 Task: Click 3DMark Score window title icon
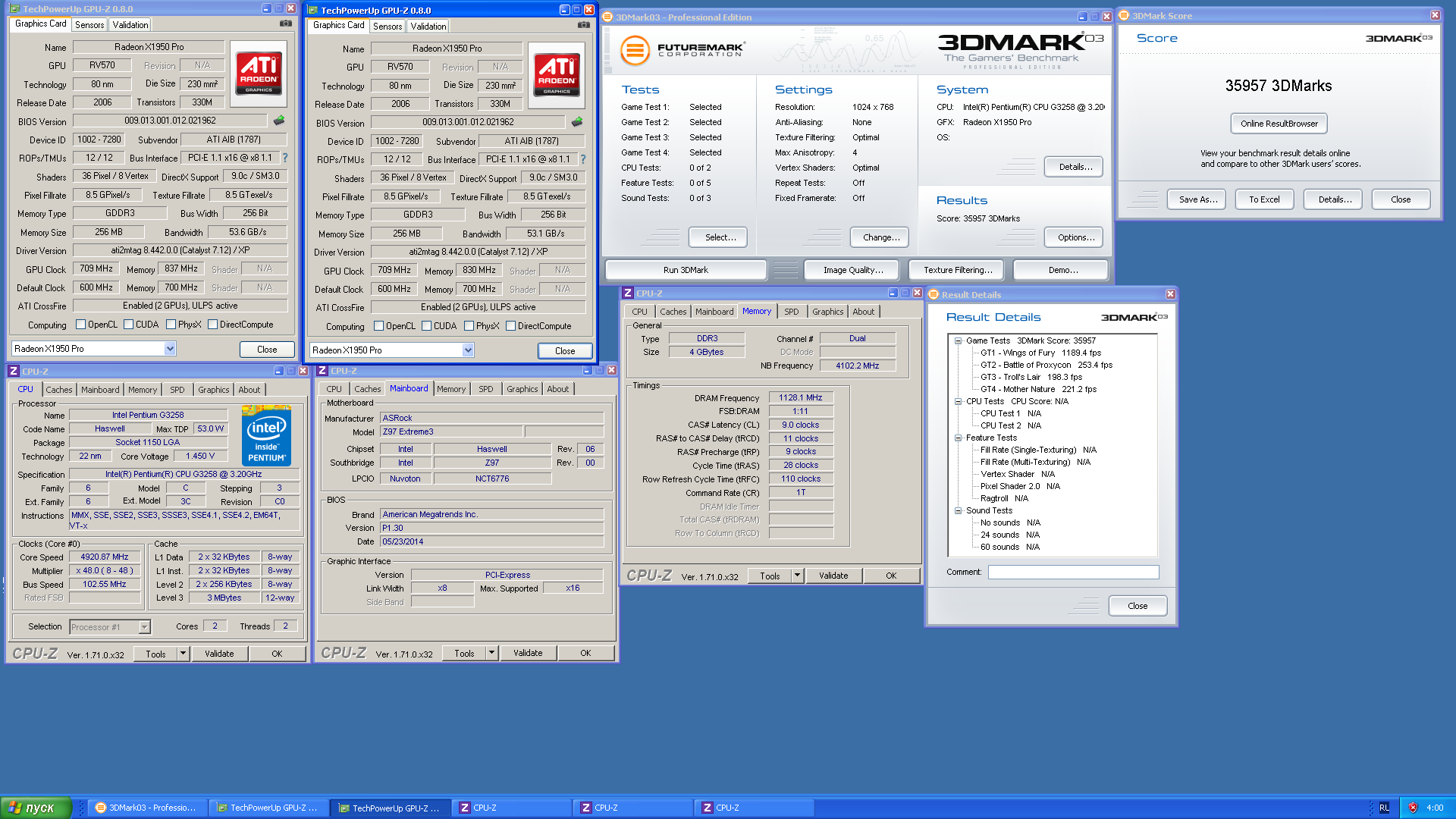1125,15
